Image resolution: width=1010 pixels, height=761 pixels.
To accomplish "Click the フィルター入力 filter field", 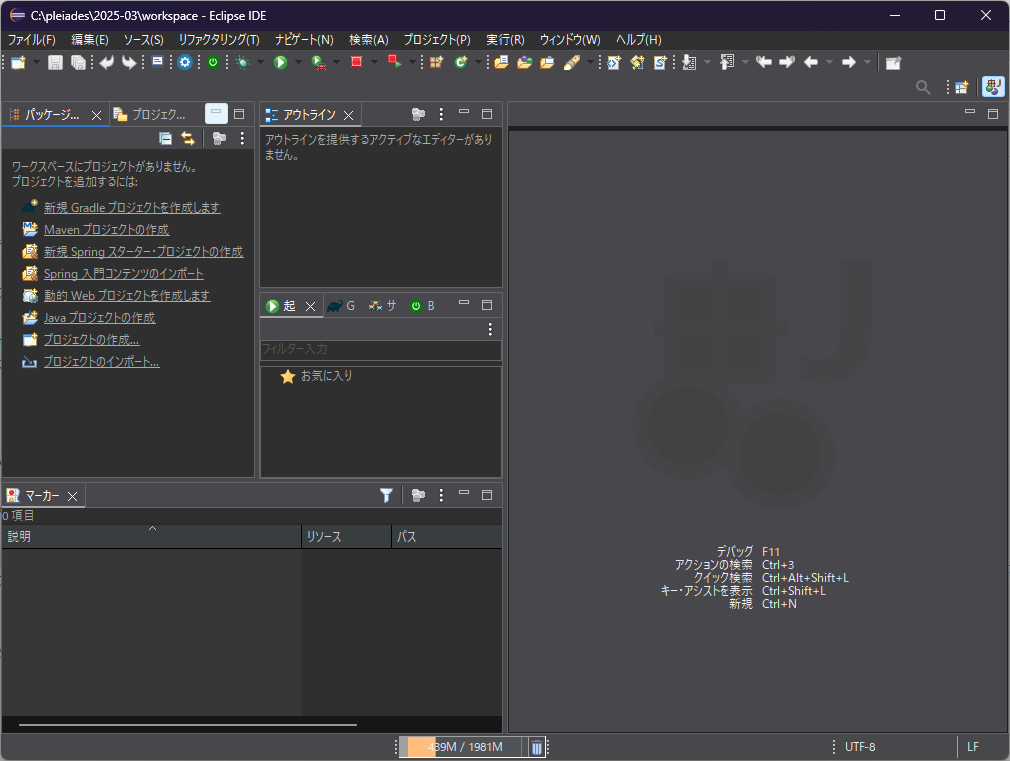I will click(x=381, y=349).
